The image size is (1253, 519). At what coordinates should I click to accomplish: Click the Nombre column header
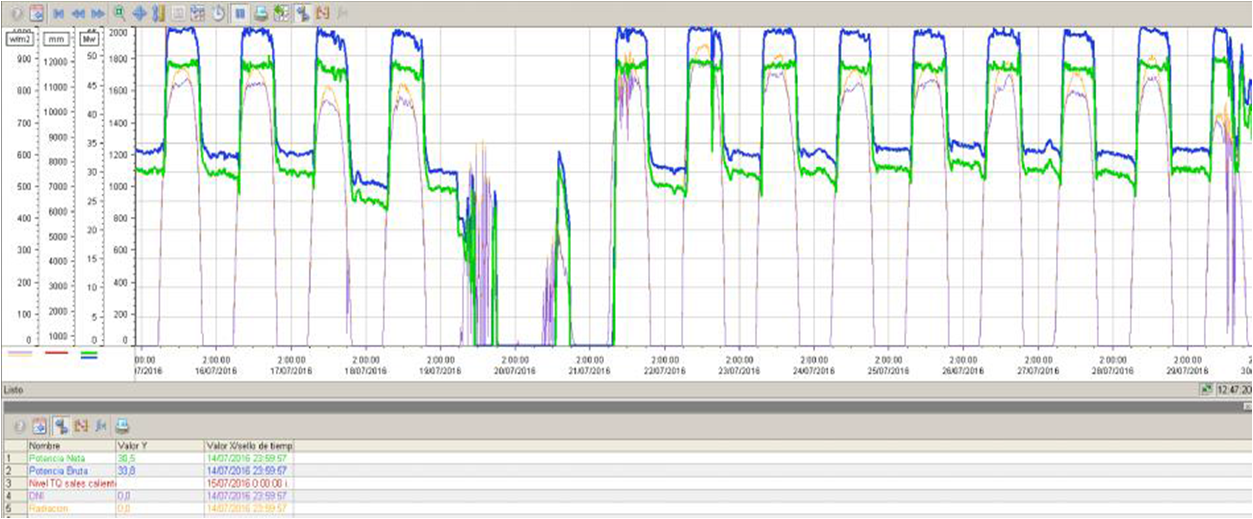[45, 445]
